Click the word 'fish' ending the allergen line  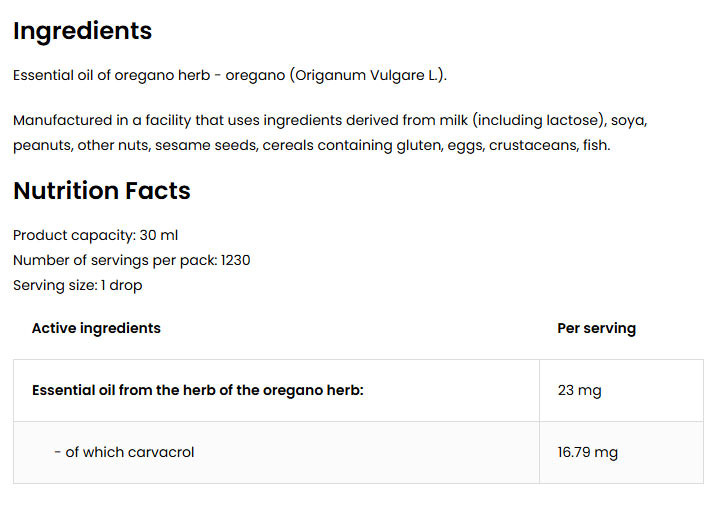tap(595, 145)
